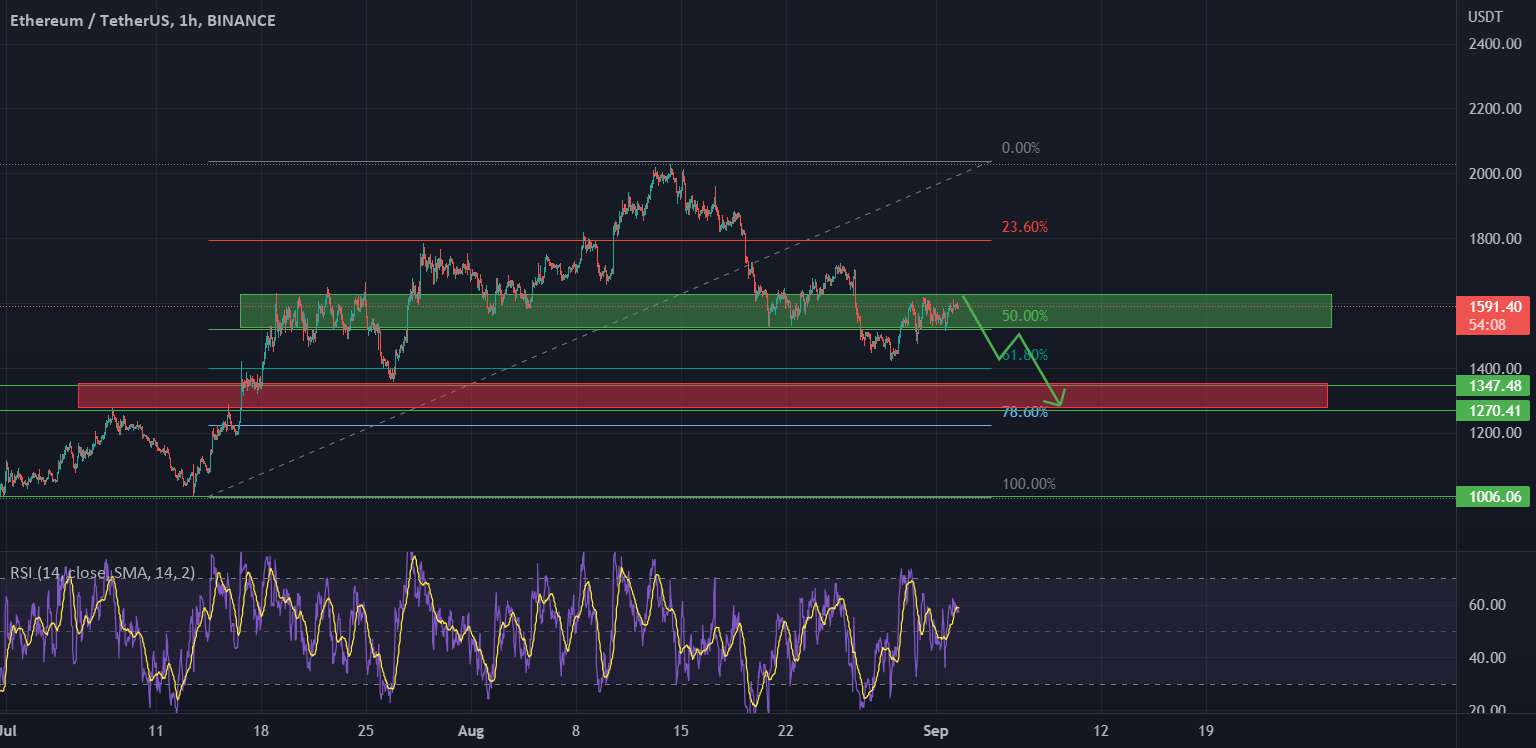This screenshot has width=1536, height=748.
Task: Select the green 1006.06 price label
Action: (1494, 496)
